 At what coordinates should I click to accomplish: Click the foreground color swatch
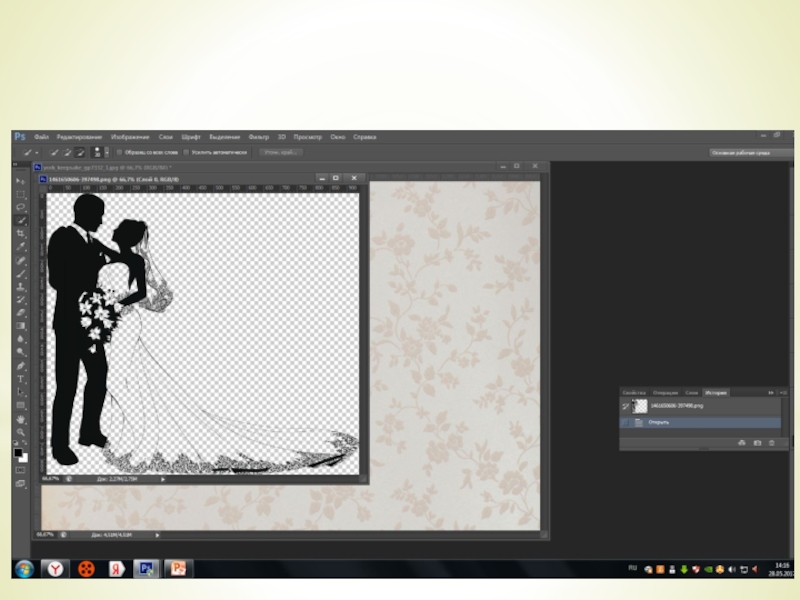pyautogui.click(x=18, y=452)
